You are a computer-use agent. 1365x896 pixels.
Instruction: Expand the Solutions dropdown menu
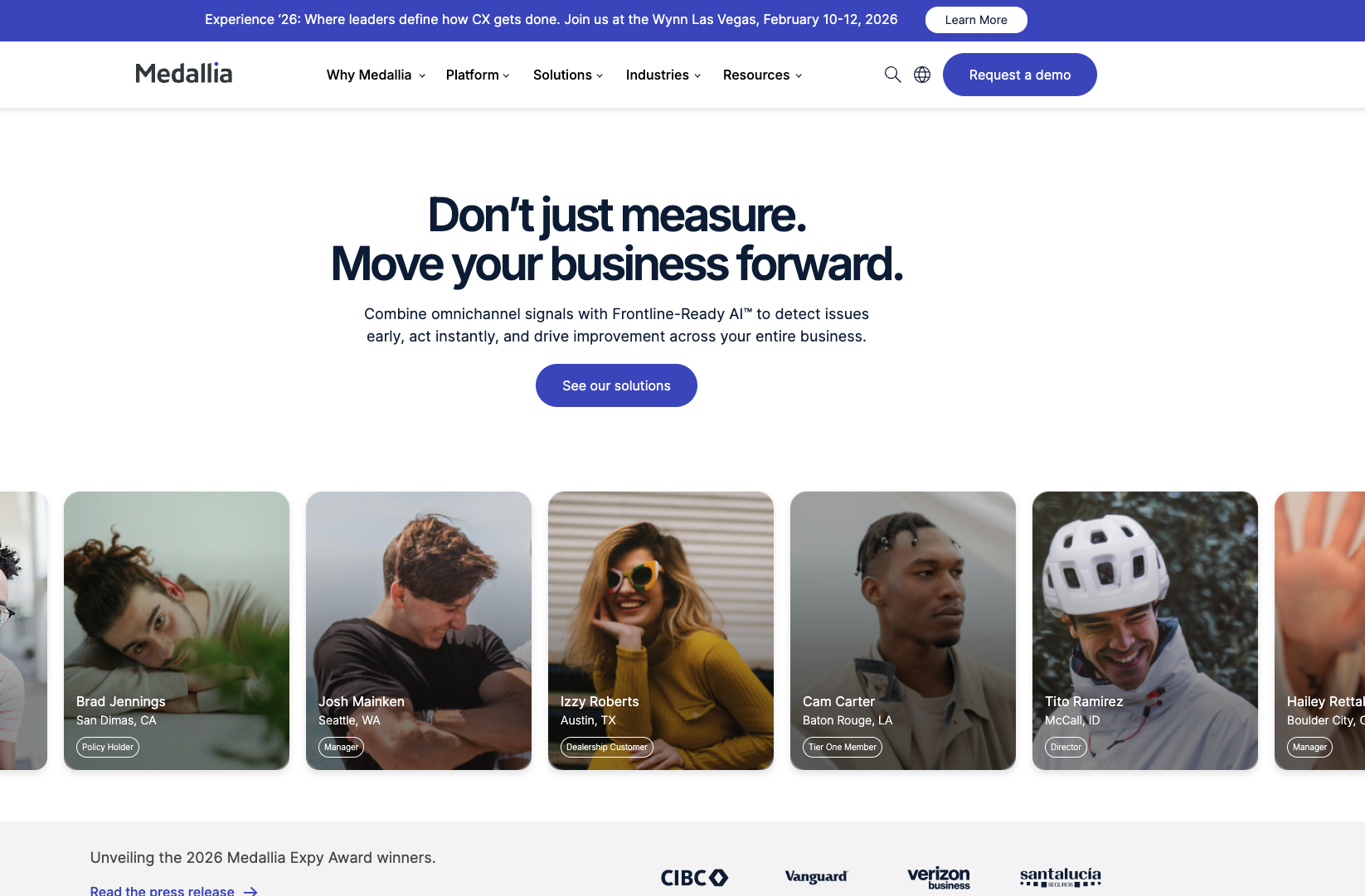point(568,75)
